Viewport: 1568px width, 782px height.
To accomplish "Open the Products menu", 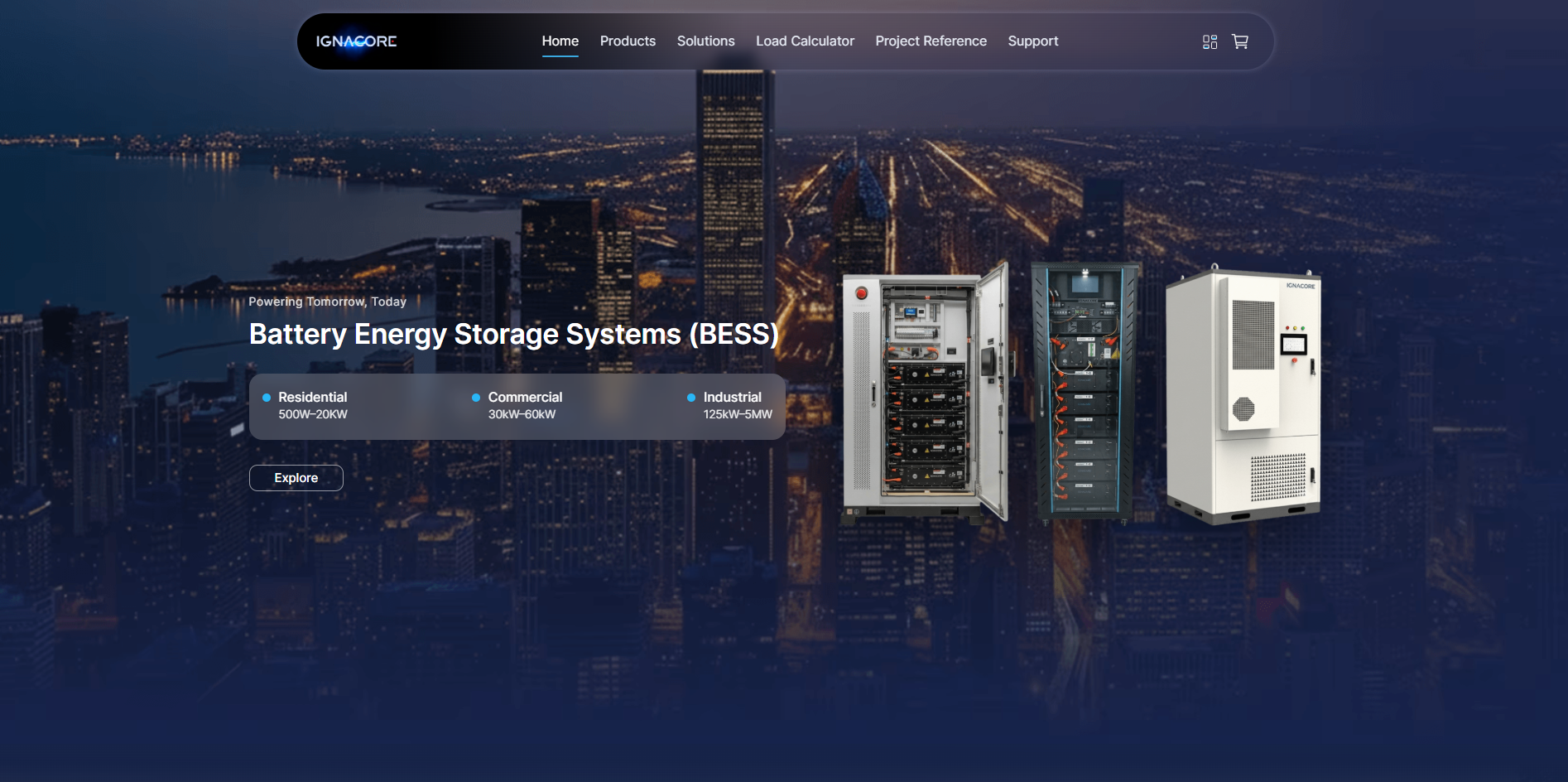I will [628, 41].
